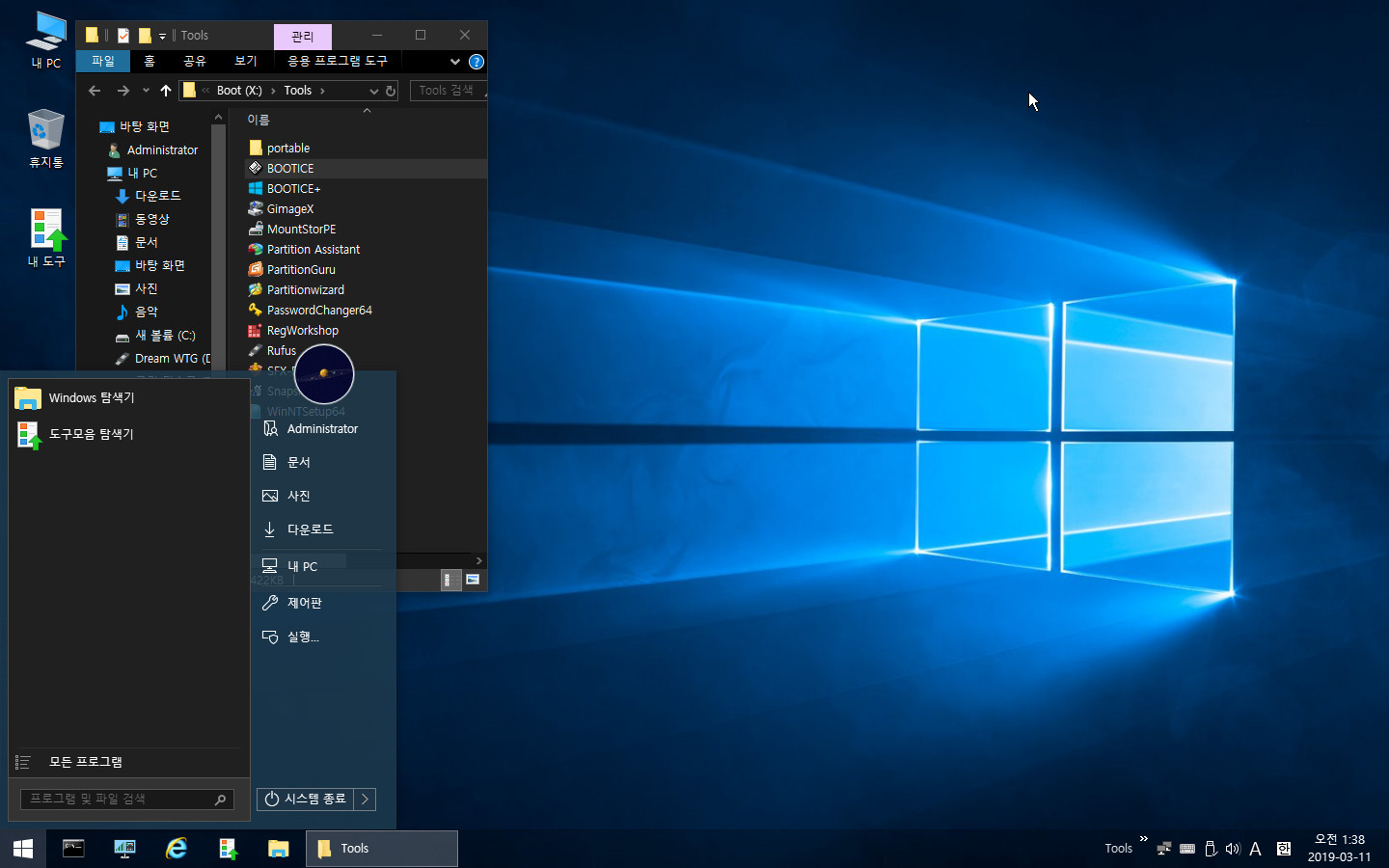
Task: Click the Windows Start button
Action: click(x=23, y=849)
